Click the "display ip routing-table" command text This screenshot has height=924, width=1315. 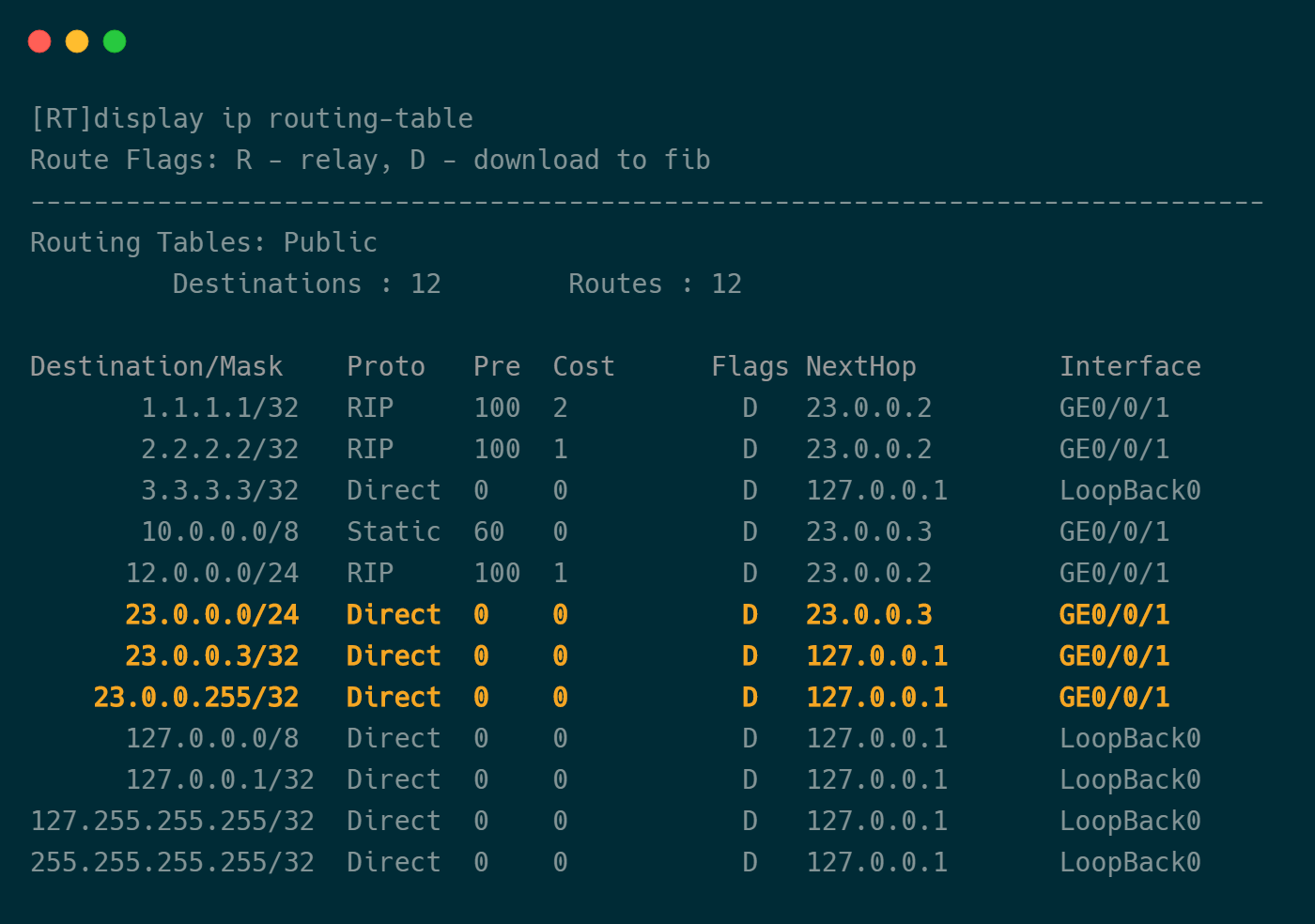point(283,119)
